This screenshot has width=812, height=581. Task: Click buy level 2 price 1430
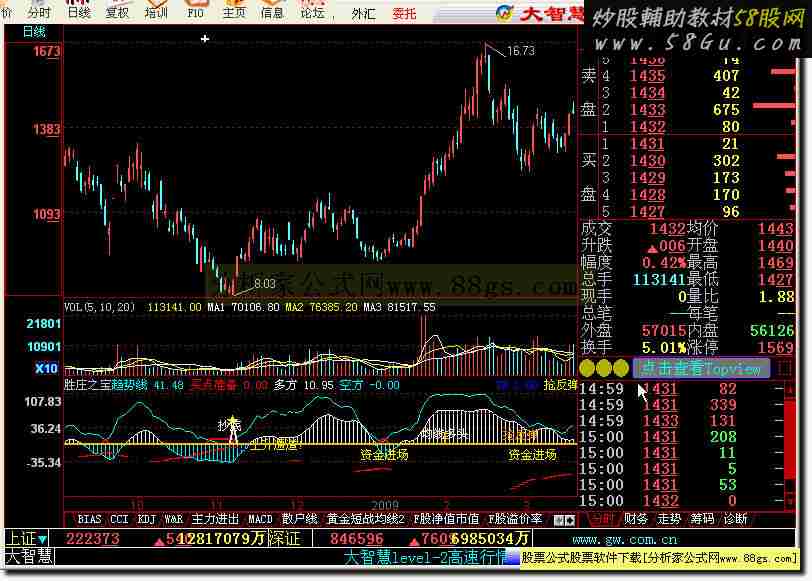coord(647,161)
